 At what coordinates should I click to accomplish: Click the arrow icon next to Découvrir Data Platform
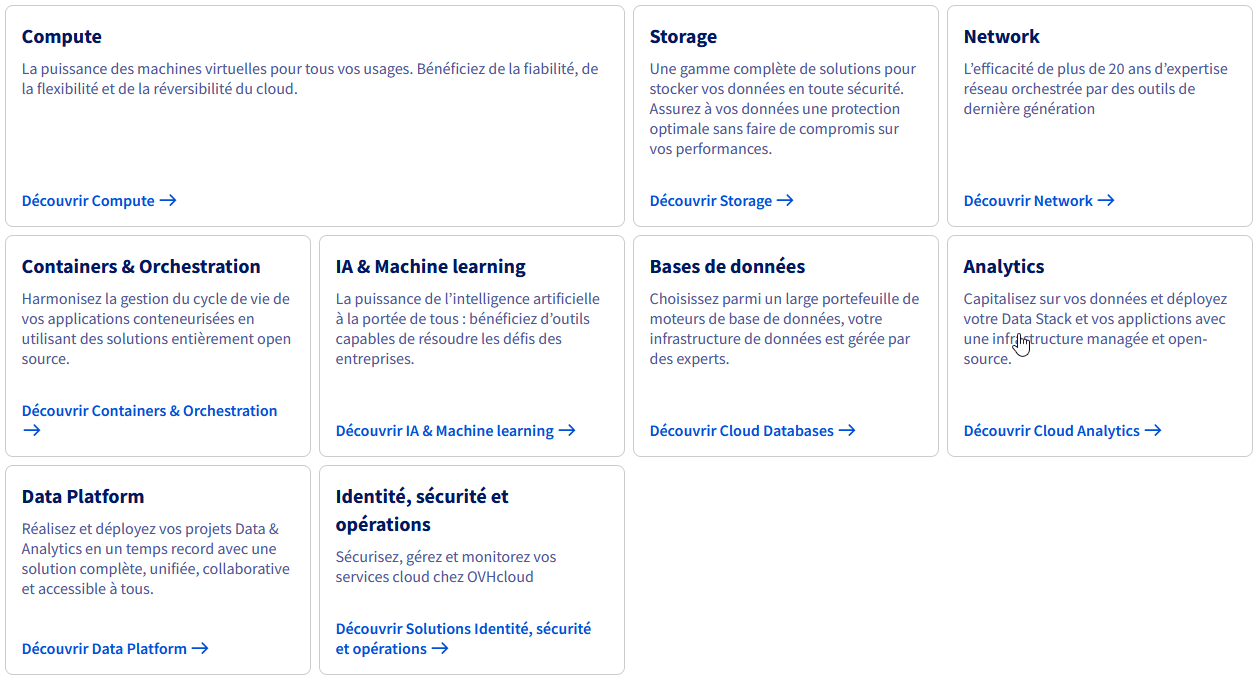(200, 648)
